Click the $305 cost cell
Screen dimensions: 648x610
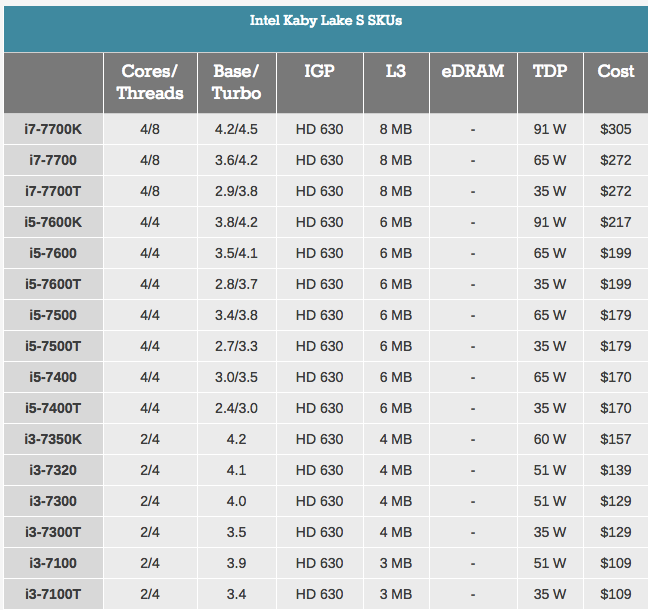point(616,129)
